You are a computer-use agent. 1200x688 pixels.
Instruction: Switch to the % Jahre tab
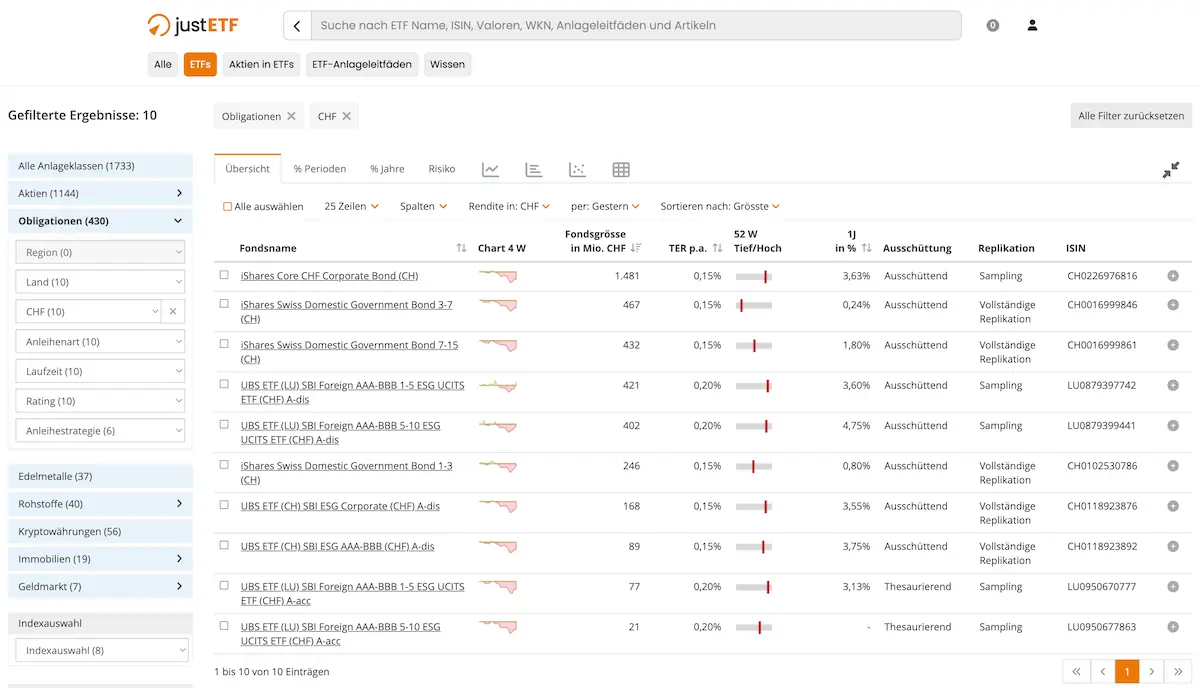387,169
